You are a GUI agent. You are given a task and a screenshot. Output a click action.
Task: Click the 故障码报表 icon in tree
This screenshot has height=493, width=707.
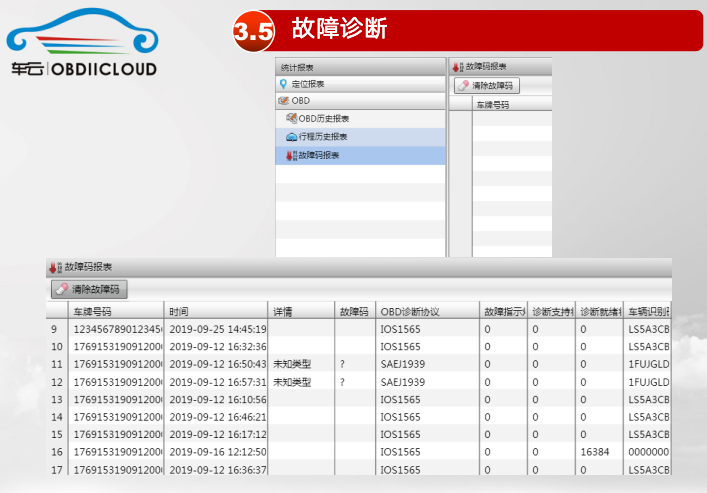[x=291, y=155]
